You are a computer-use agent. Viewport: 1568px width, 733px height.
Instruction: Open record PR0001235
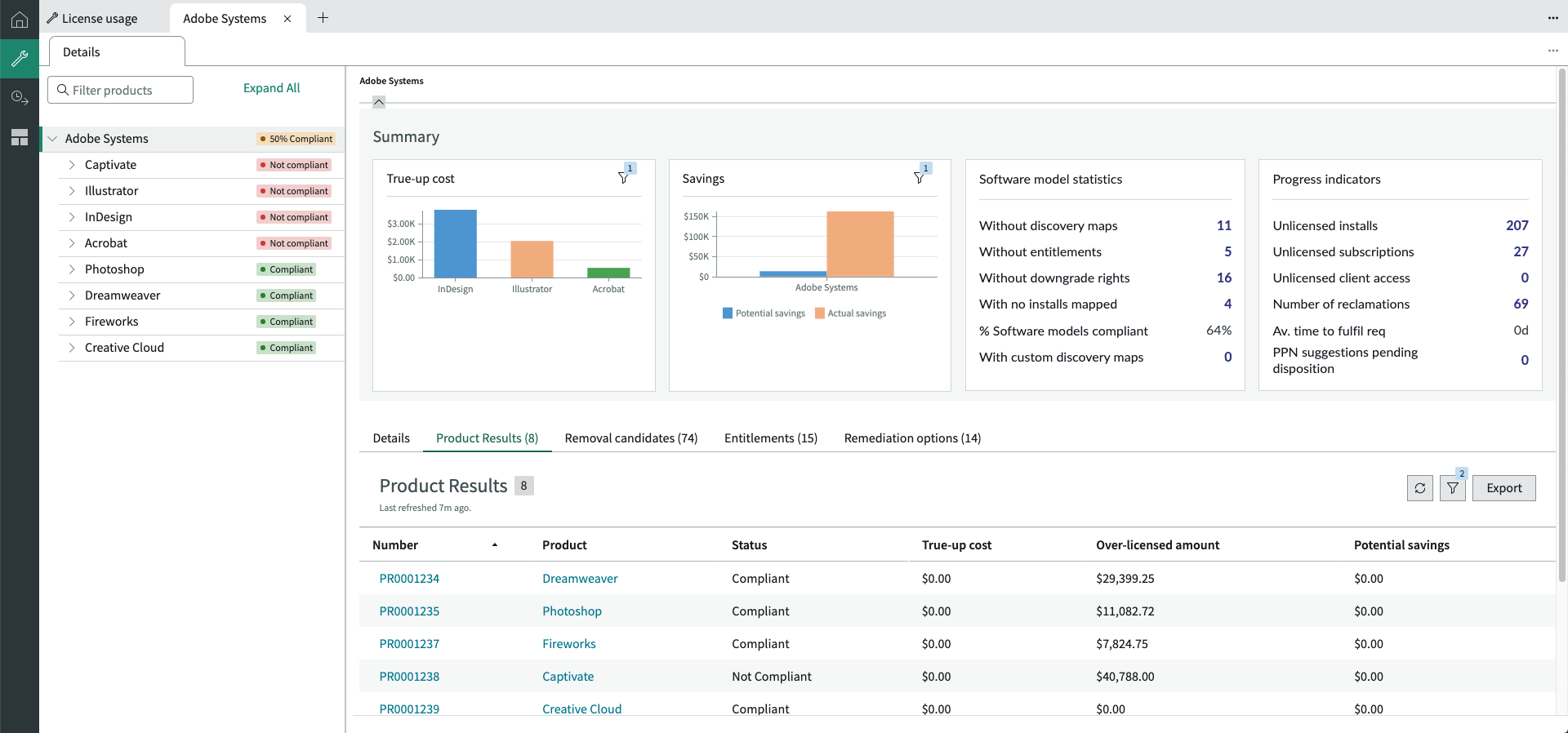409,611
